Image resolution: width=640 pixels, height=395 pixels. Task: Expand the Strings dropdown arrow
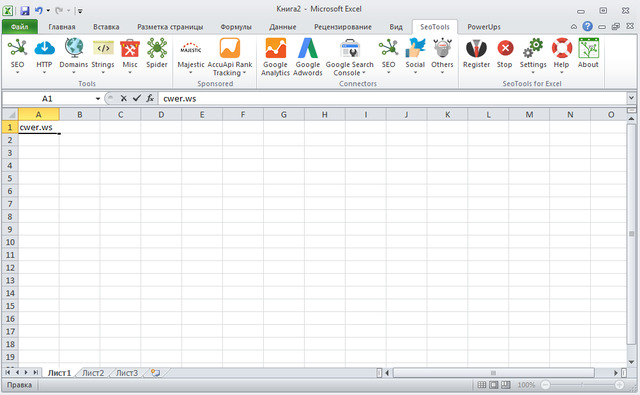tap(103, 73)
